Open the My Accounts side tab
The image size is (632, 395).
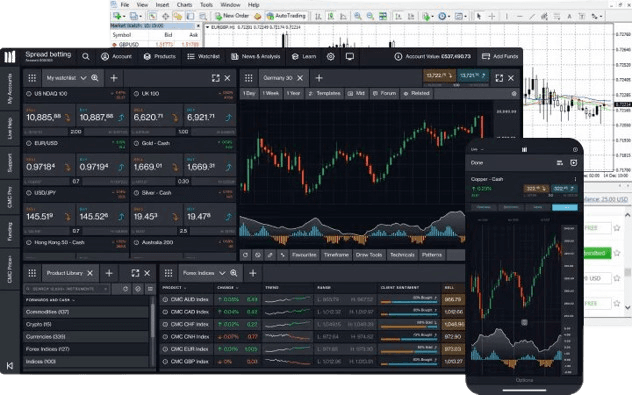click(10, 89)
